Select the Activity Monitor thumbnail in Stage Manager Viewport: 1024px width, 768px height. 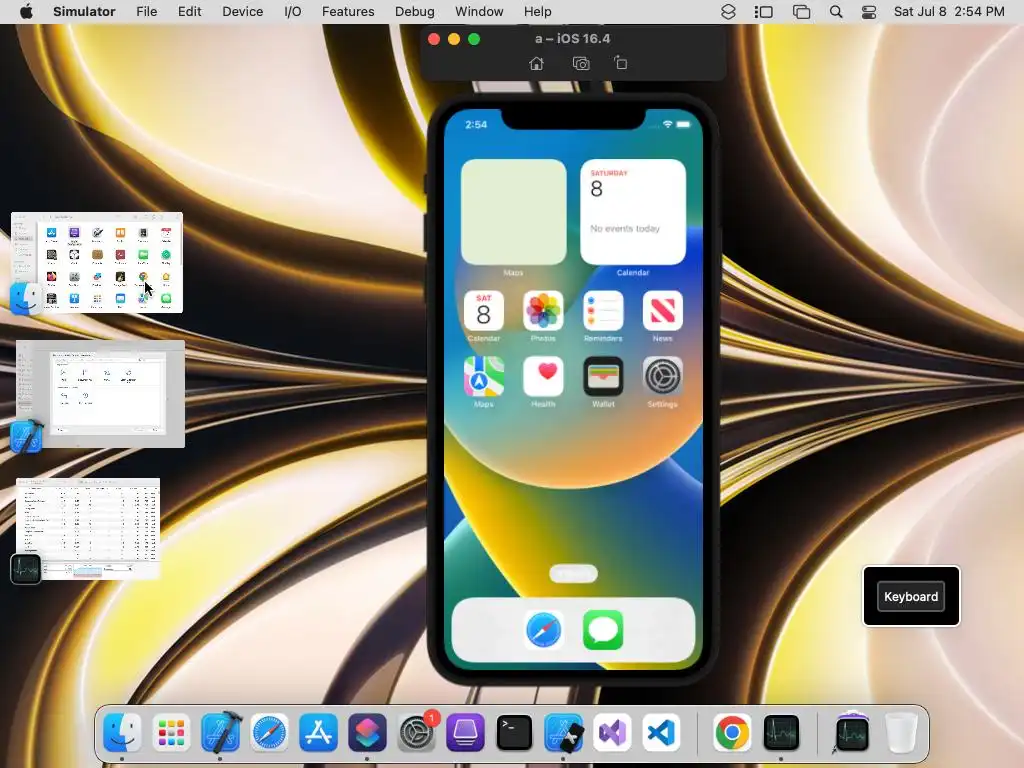coord(88,529)
